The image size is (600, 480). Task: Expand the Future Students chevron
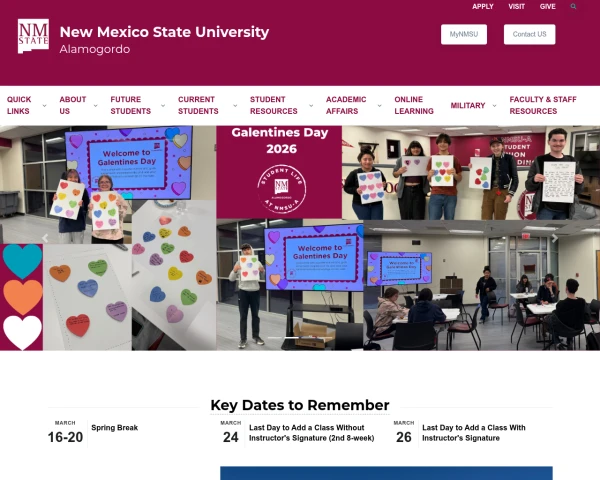pos(163,106)
